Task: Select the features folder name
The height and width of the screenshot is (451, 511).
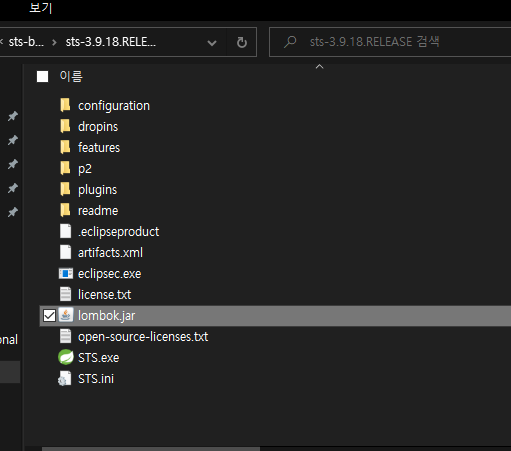Action: pyautogui.click(x=99, y=147)
